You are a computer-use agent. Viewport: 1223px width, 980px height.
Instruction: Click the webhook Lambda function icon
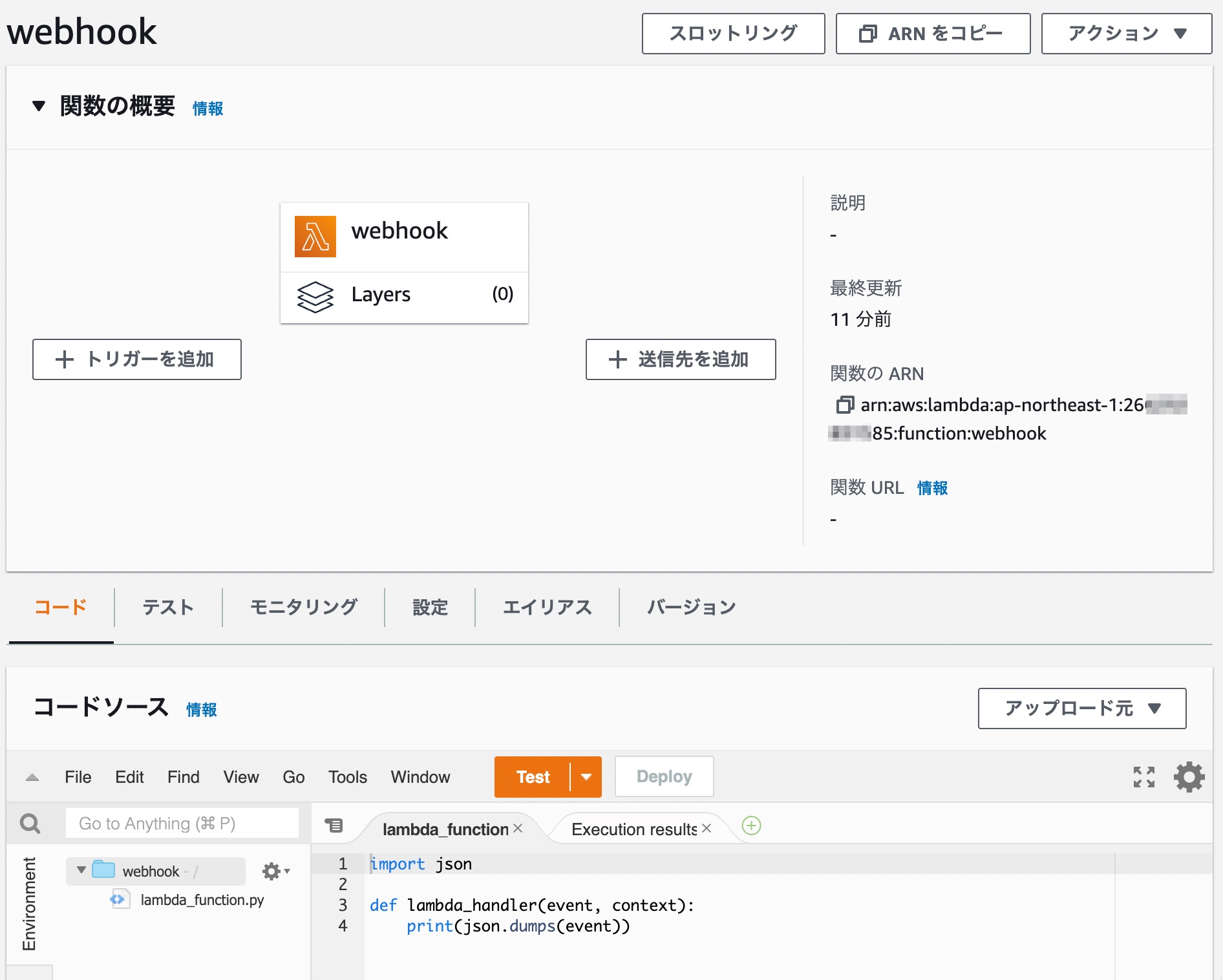click(x=315, y=237)
